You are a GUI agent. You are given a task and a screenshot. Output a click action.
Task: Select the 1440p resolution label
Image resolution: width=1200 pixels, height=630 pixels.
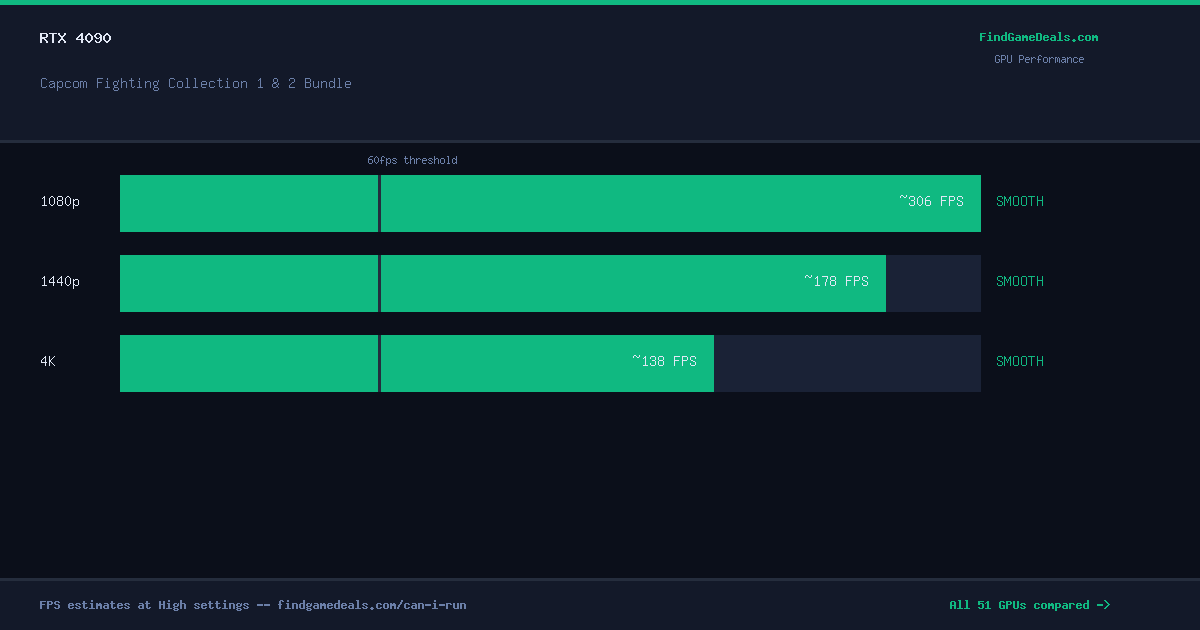point(60,281)
